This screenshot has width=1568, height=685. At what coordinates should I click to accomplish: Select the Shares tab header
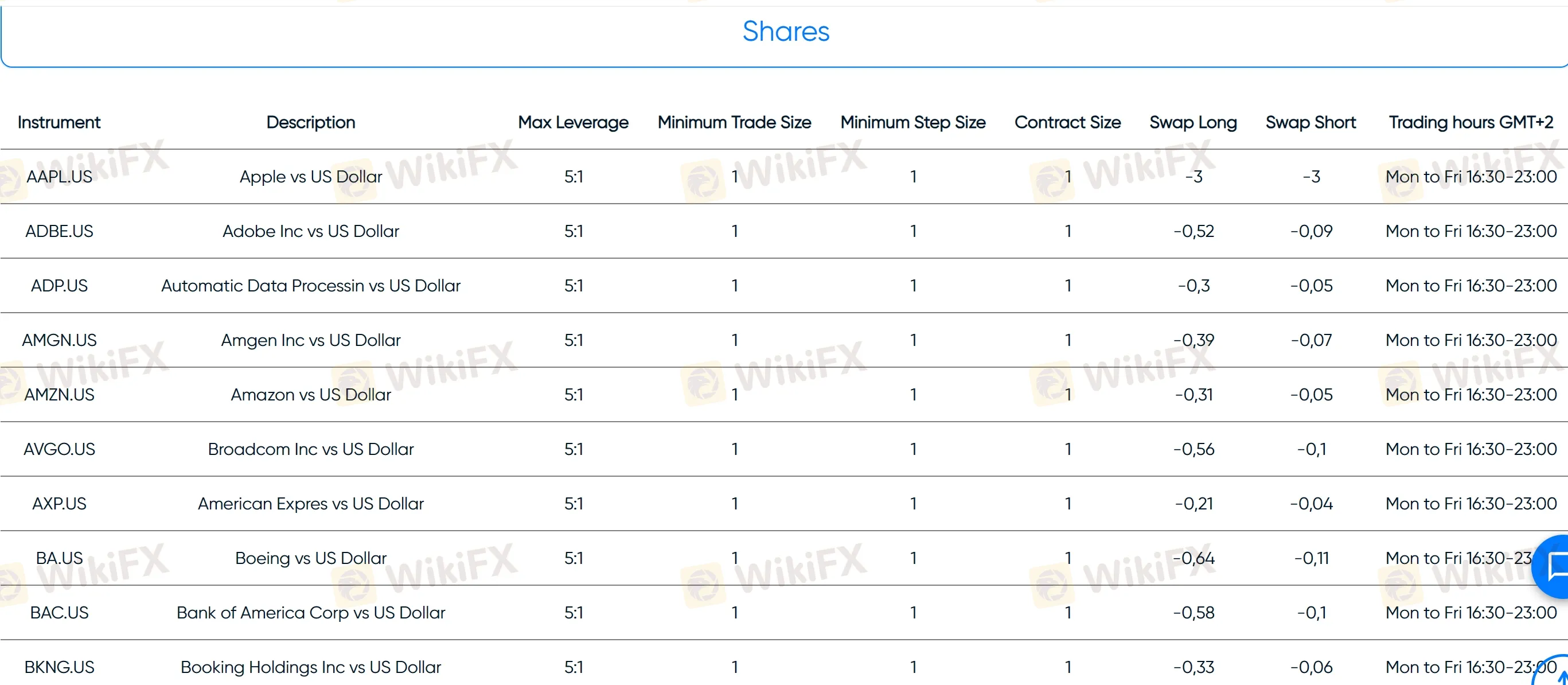pos(785,32)
